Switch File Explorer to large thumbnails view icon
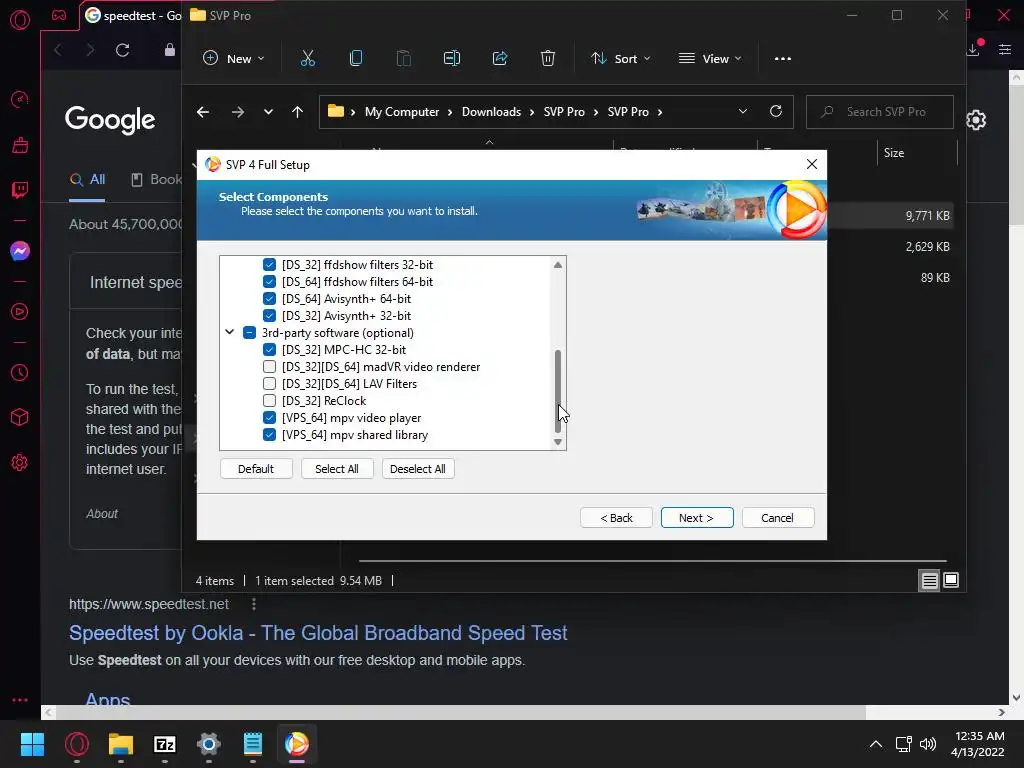Viewport: 1024px width, 768px height. tap(951, 580)
